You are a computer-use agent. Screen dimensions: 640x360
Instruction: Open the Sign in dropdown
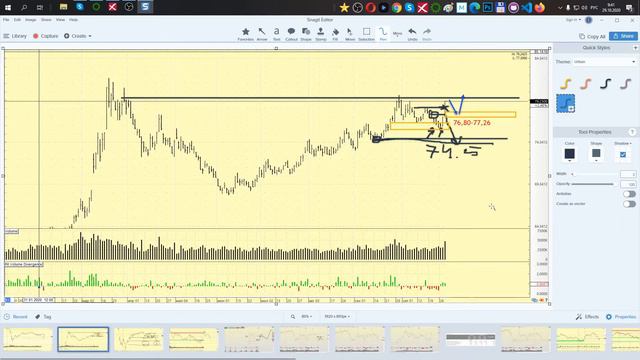coord(573,20)
